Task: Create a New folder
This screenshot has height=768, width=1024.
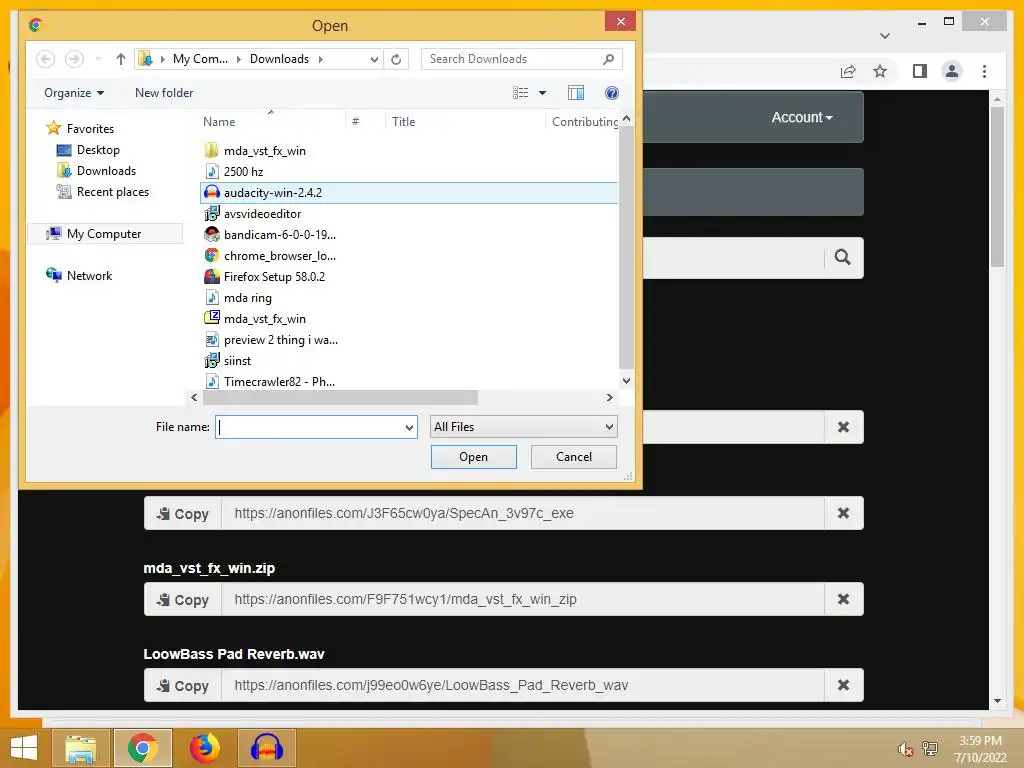Action: pyautogui.click(x=164, y=93)
